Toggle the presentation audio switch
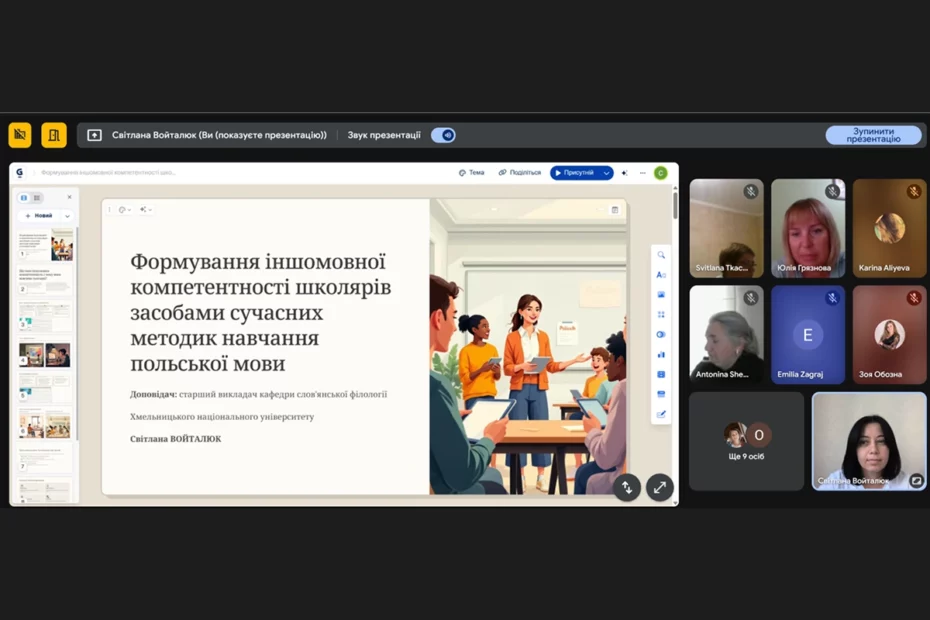The height and width of the screenshot is (620, 930). tap(443, 135)
